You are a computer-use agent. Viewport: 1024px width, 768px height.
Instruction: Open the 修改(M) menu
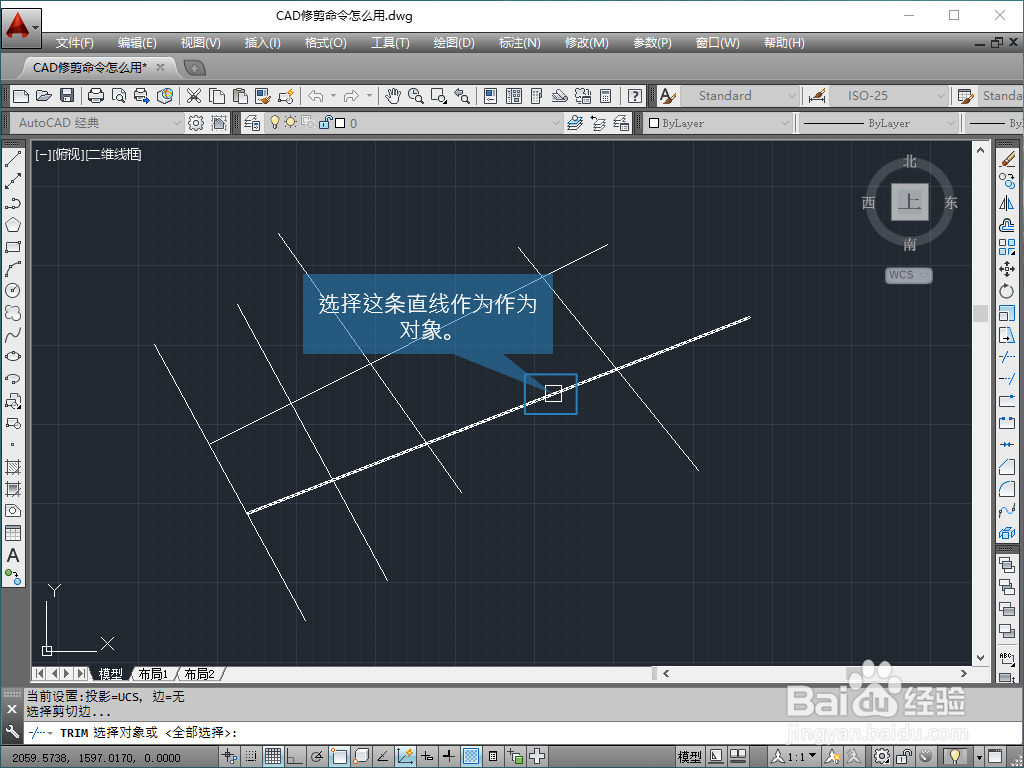coord(586,43)
